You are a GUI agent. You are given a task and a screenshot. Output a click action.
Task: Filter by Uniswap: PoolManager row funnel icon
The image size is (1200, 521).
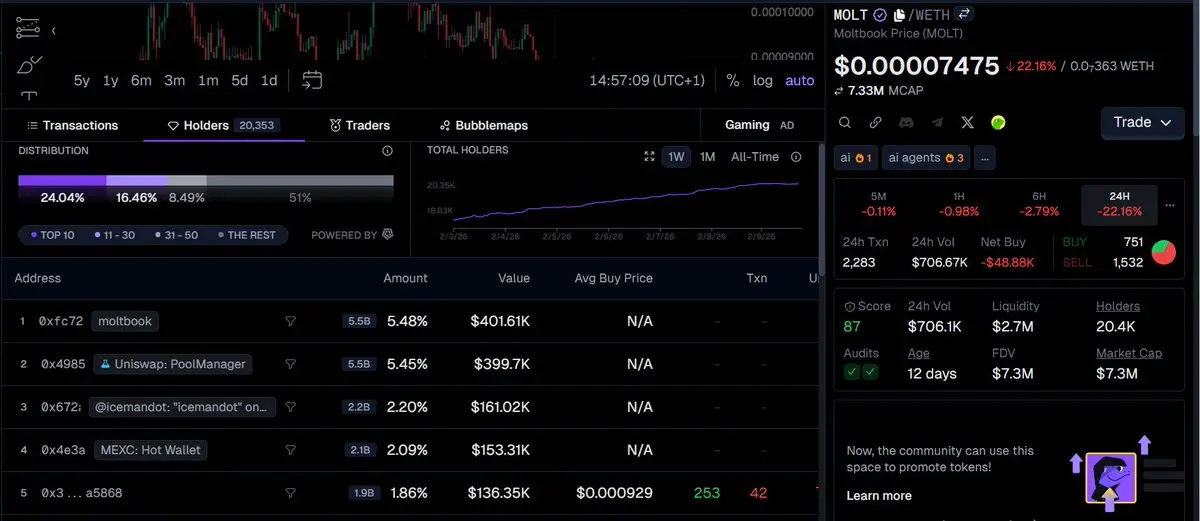(x=291, y=364)
